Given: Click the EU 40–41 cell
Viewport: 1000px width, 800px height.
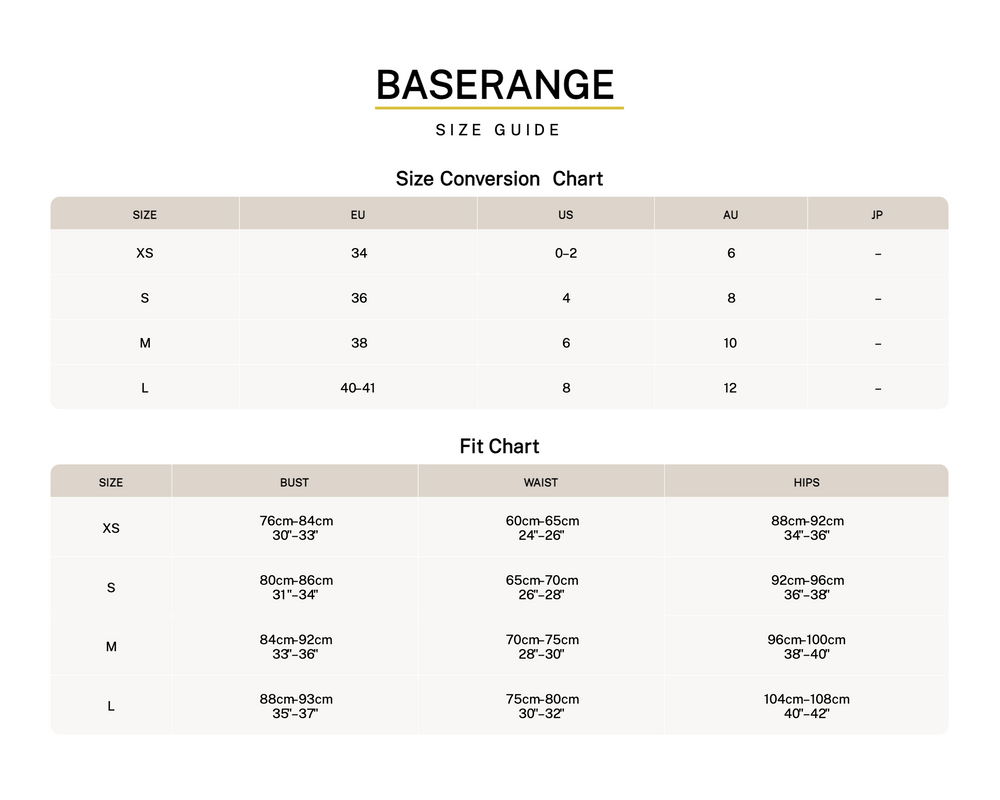Looking at the screenshot, I should 358,388.
